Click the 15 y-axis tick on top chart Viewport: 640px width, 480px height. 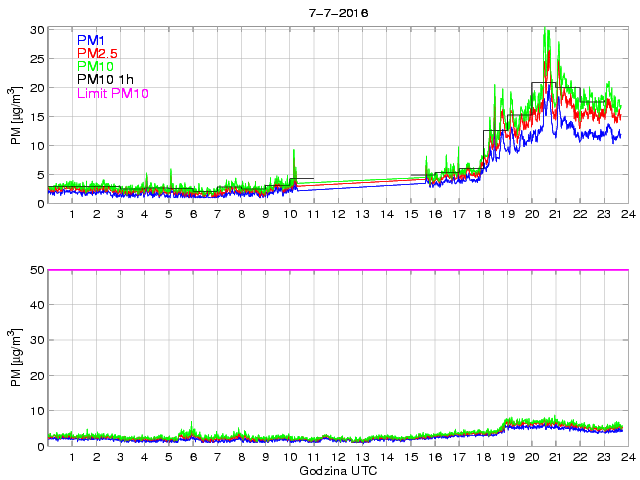[x=37, y=117]
